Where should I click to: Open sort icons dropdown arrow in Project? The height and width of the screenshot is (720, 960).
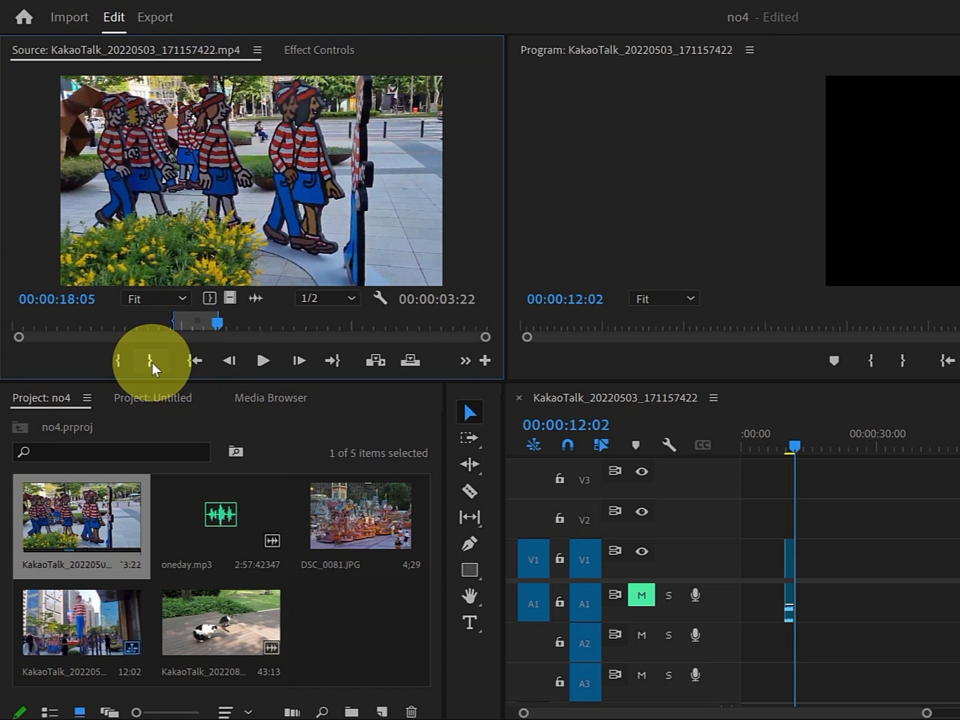click(248, 712)
